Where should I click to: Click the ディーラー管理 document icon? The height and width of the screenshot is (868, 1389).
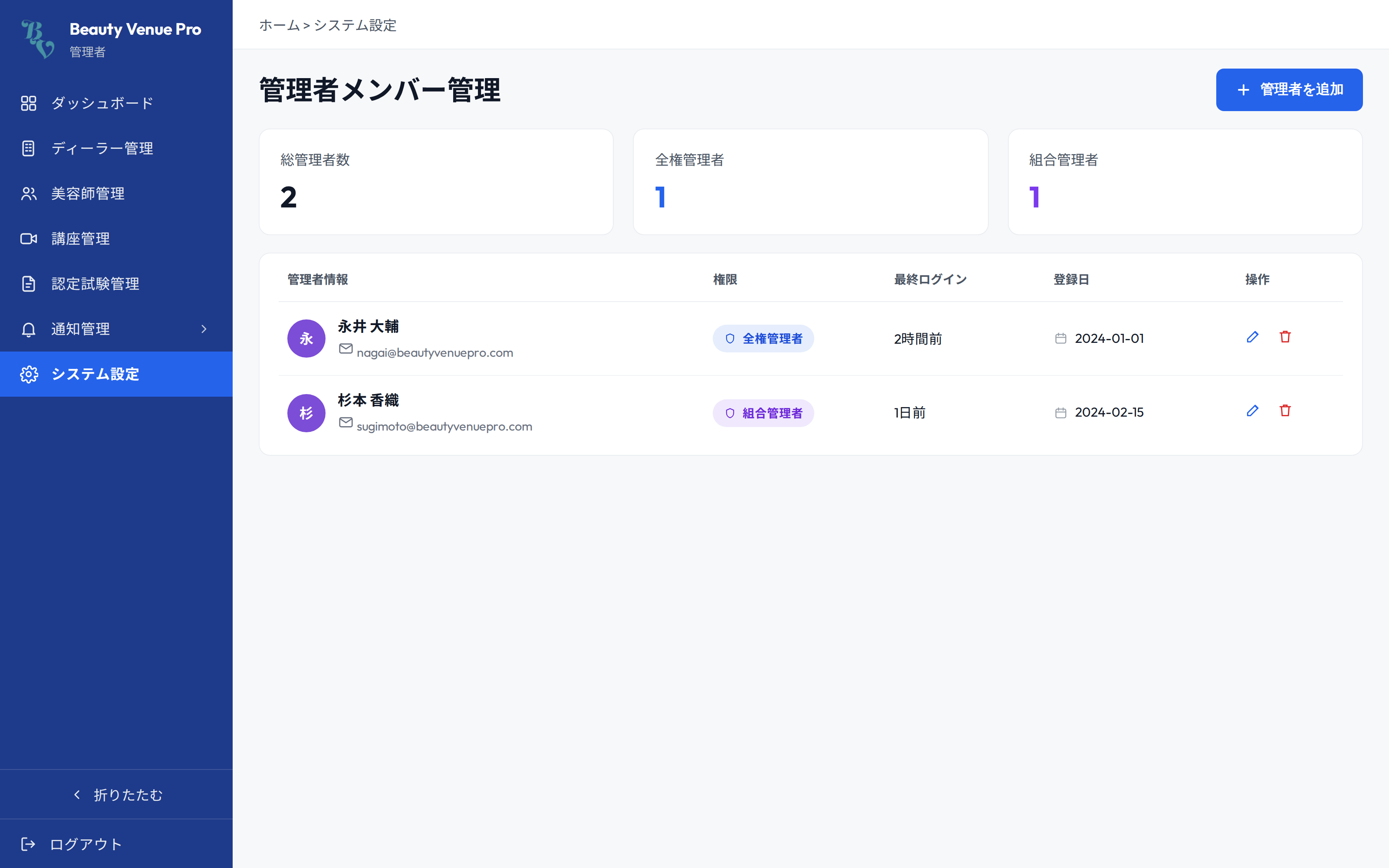(29, 148)
